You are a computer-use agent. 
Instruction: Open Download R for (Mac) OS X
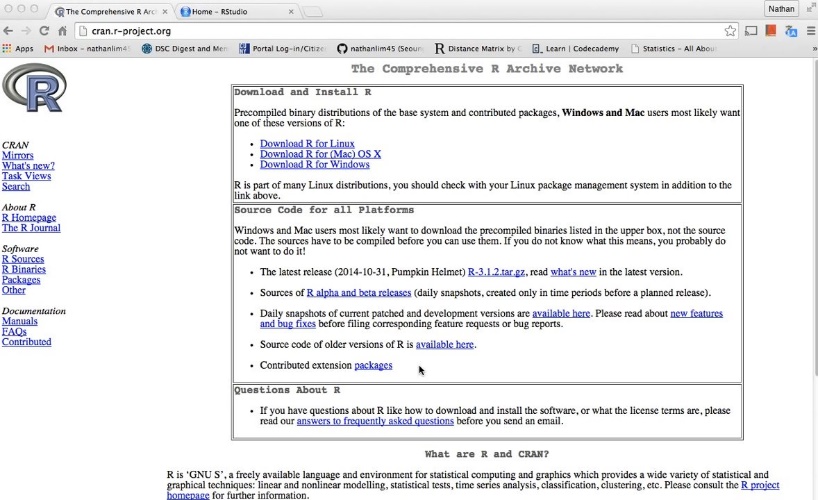click(320, 154)
